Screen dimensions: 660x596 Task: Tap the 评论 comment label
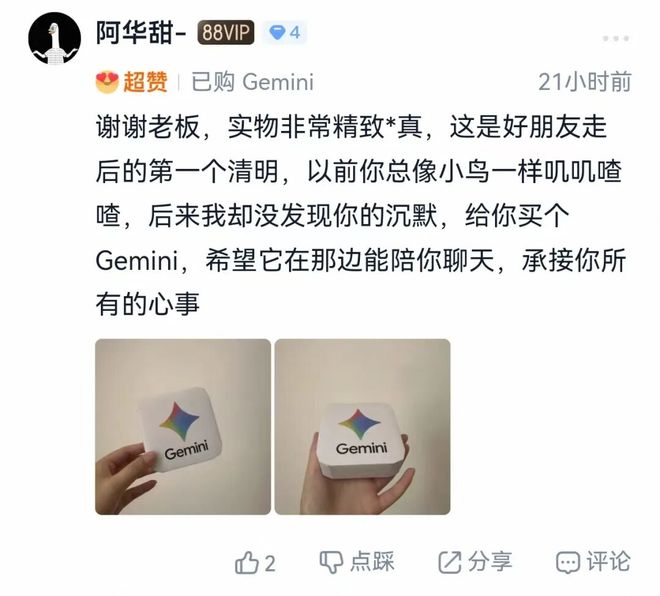(x=608, y=562)
